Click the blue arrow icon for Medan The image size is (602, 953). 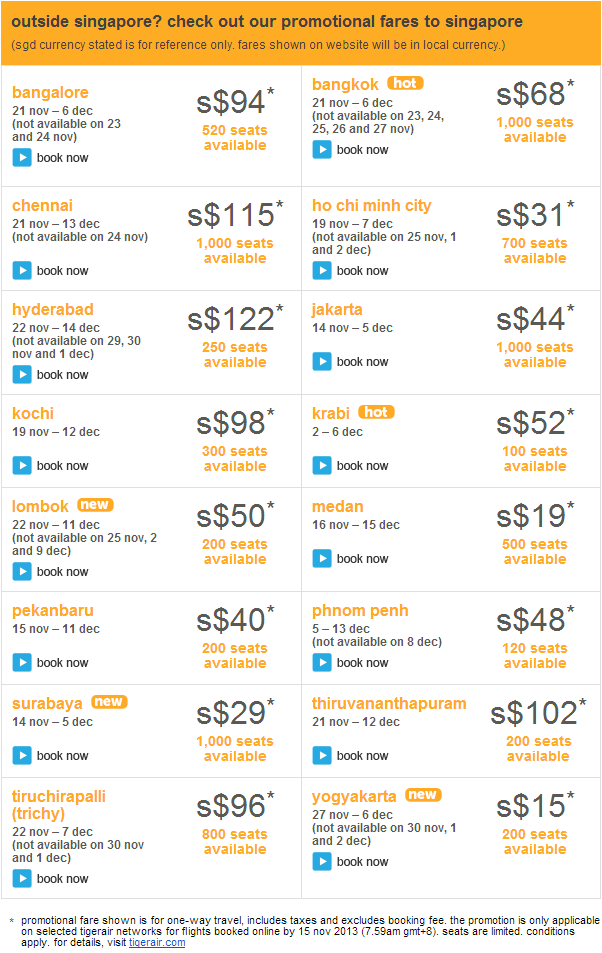[x=322, y=559]
